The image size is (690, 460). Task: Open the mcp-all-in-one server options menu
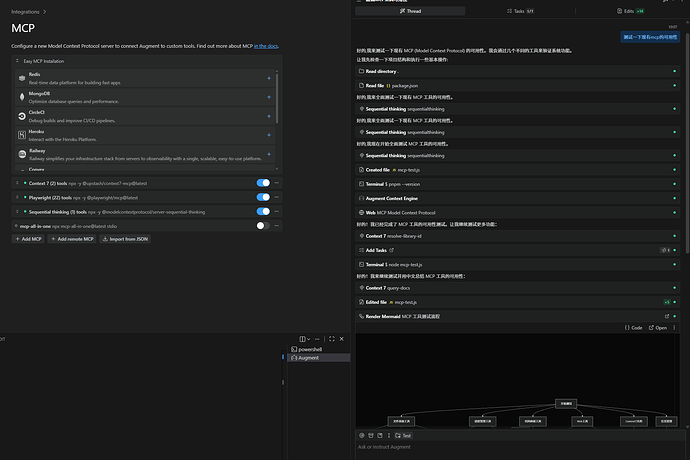tap(277, 226)
